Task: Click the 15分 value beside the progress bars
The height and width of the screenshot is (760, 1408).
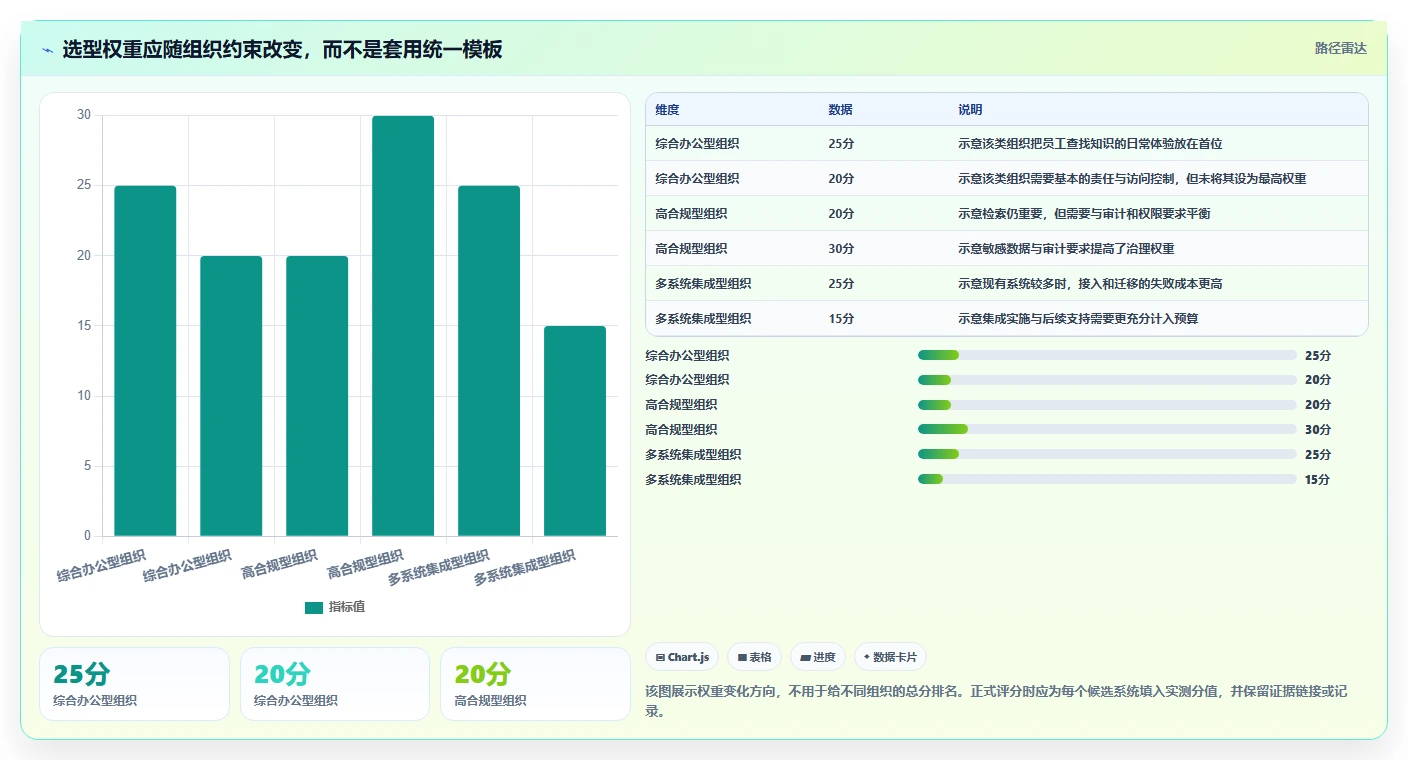Action: point(1318,480)
